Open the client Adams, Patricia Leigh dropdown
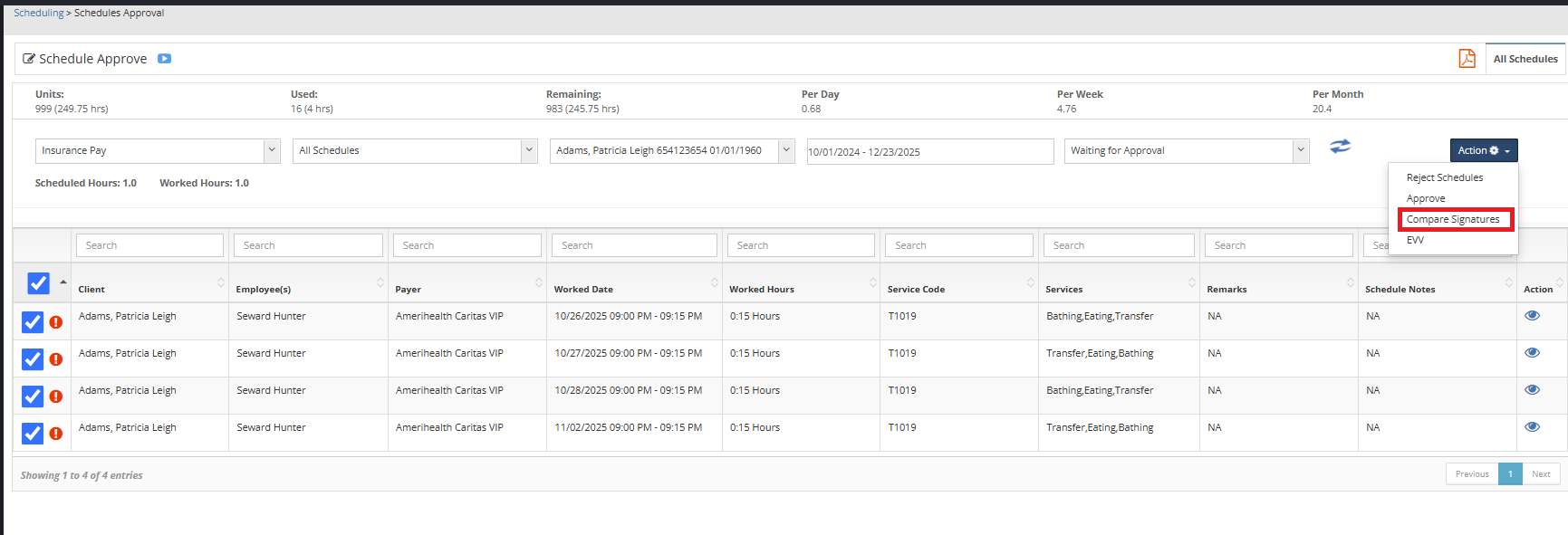The width and height of the screenshot is (1568, 535). click(x=671, y=151)
